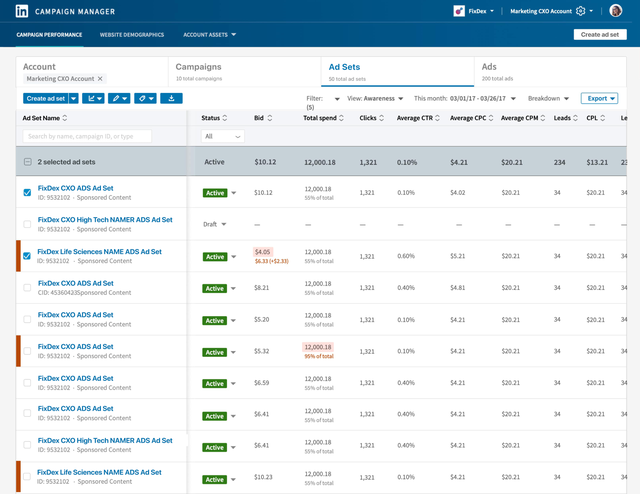This screenshot has width=640, height=494.
Task: Click the FixDex company logo icon
Action: (459, 11)
